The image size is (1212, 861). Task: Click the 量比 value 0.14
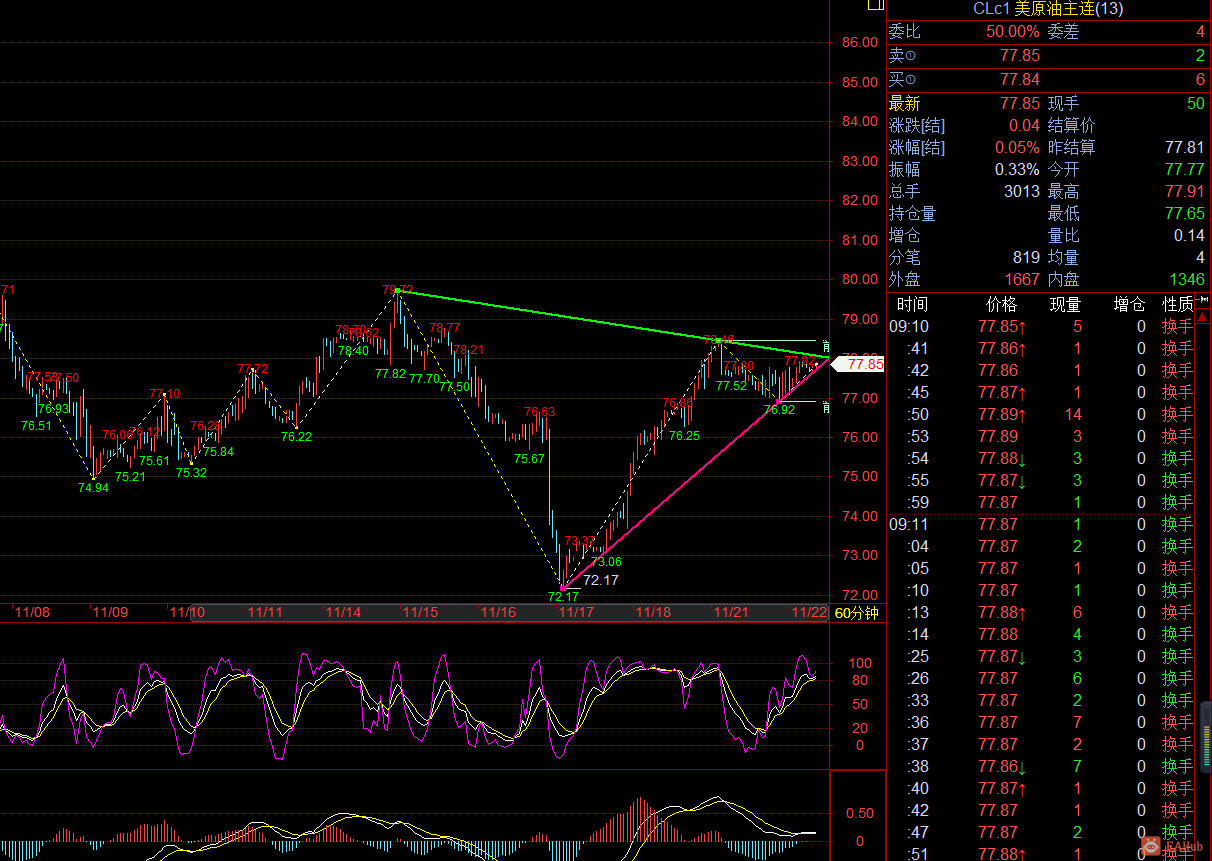coord(1190,236)
